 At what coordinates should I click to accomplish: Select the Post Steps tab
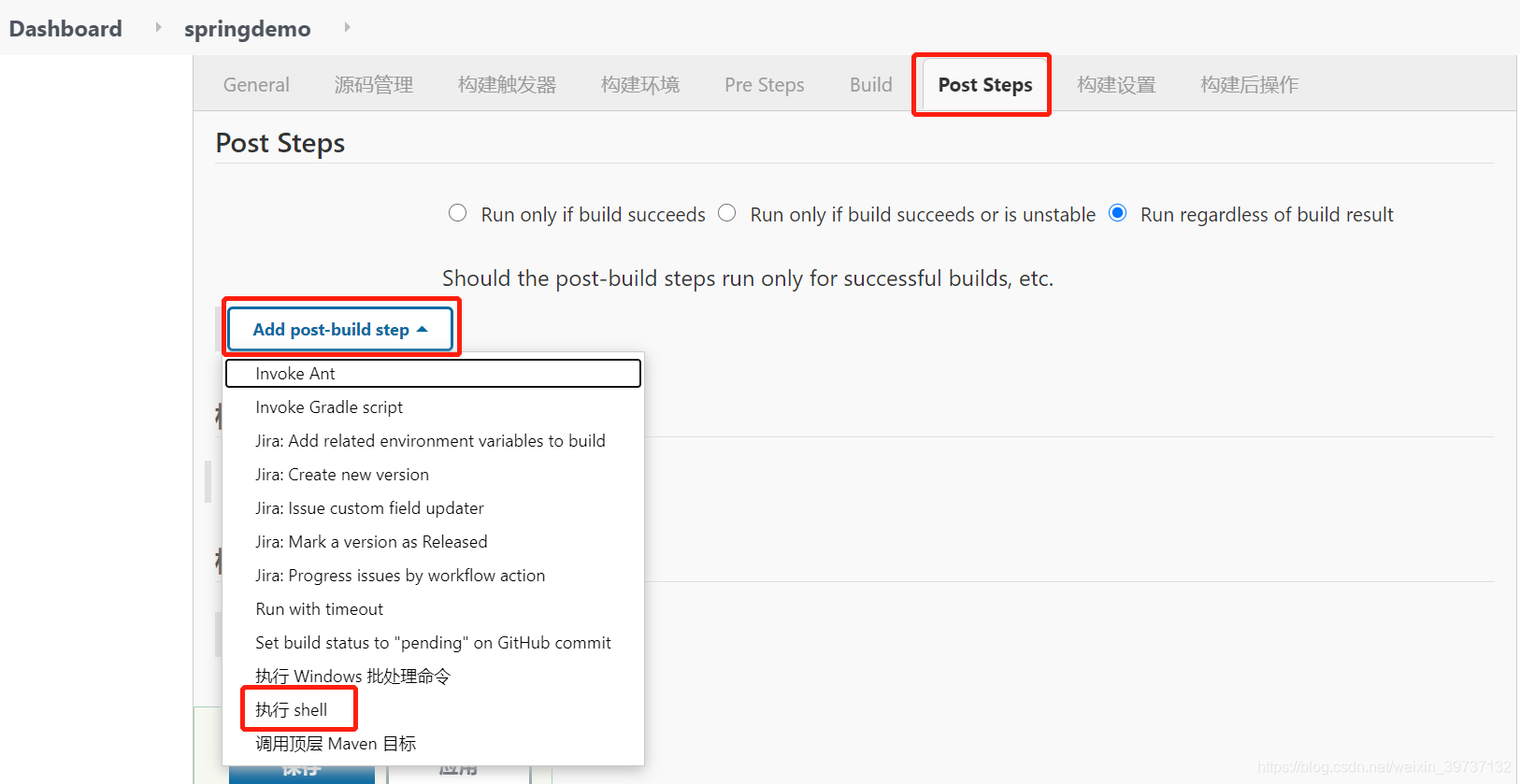[985, 85]
